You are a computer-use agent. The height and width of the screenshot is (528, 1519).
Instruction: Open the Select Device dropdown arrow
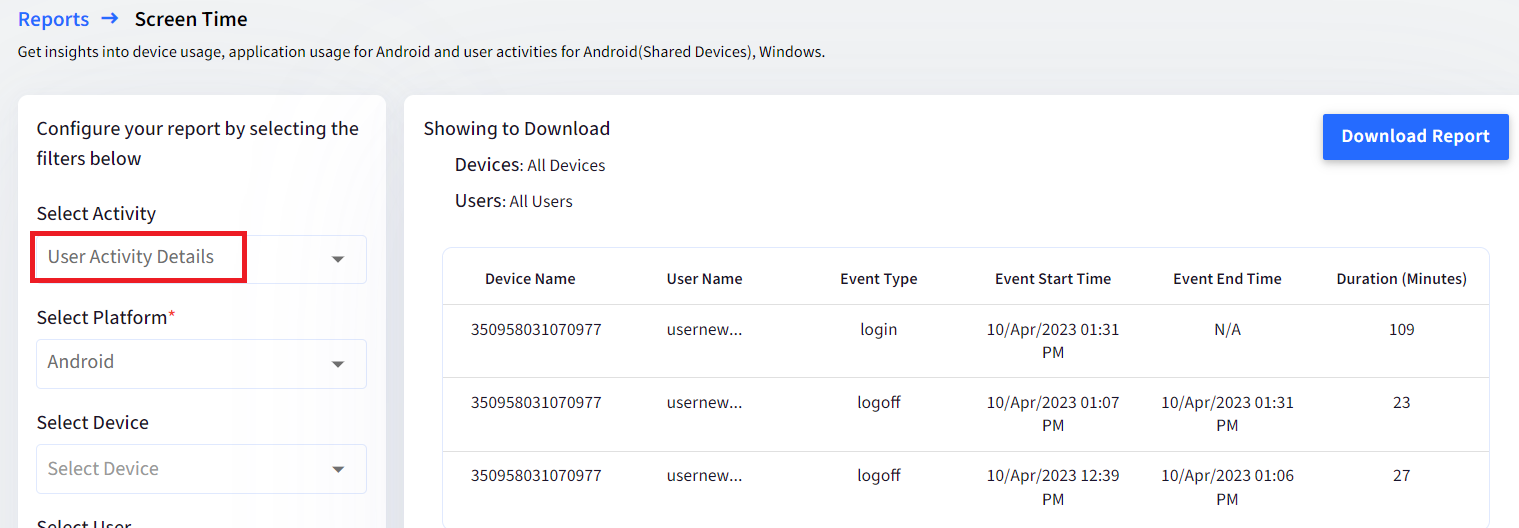point(338,469)
